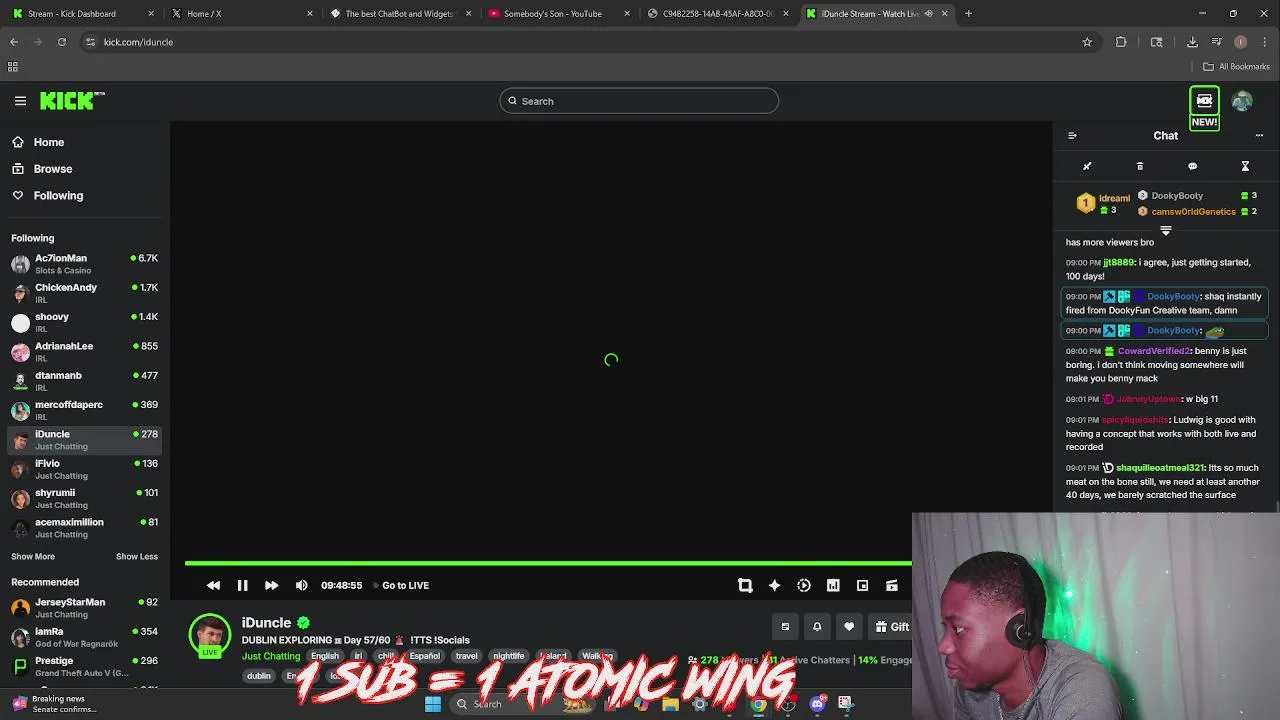Open shoovy channel in Following list

[85, 322]
